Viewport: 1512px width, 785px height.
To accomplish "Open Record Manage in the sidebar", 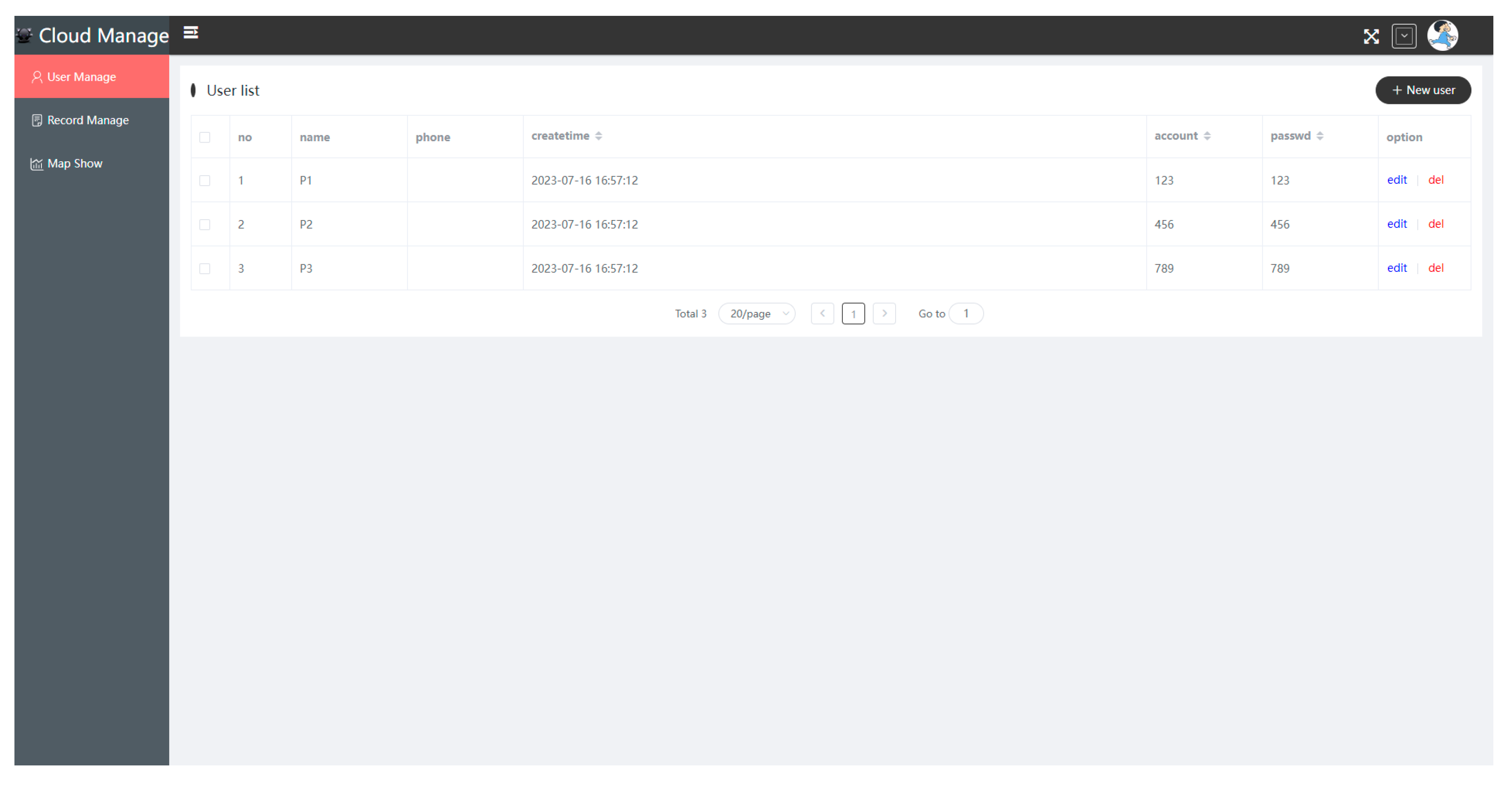I will [88, 120].
